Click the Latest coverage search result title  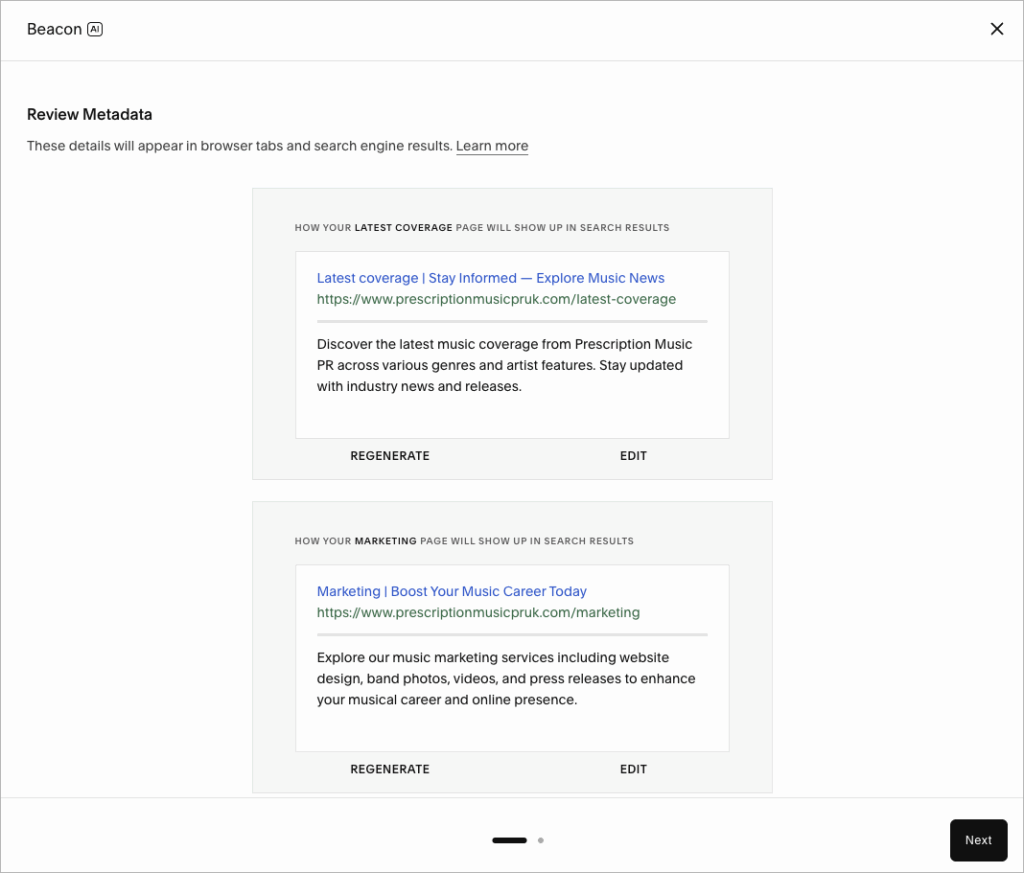(490, 278)
